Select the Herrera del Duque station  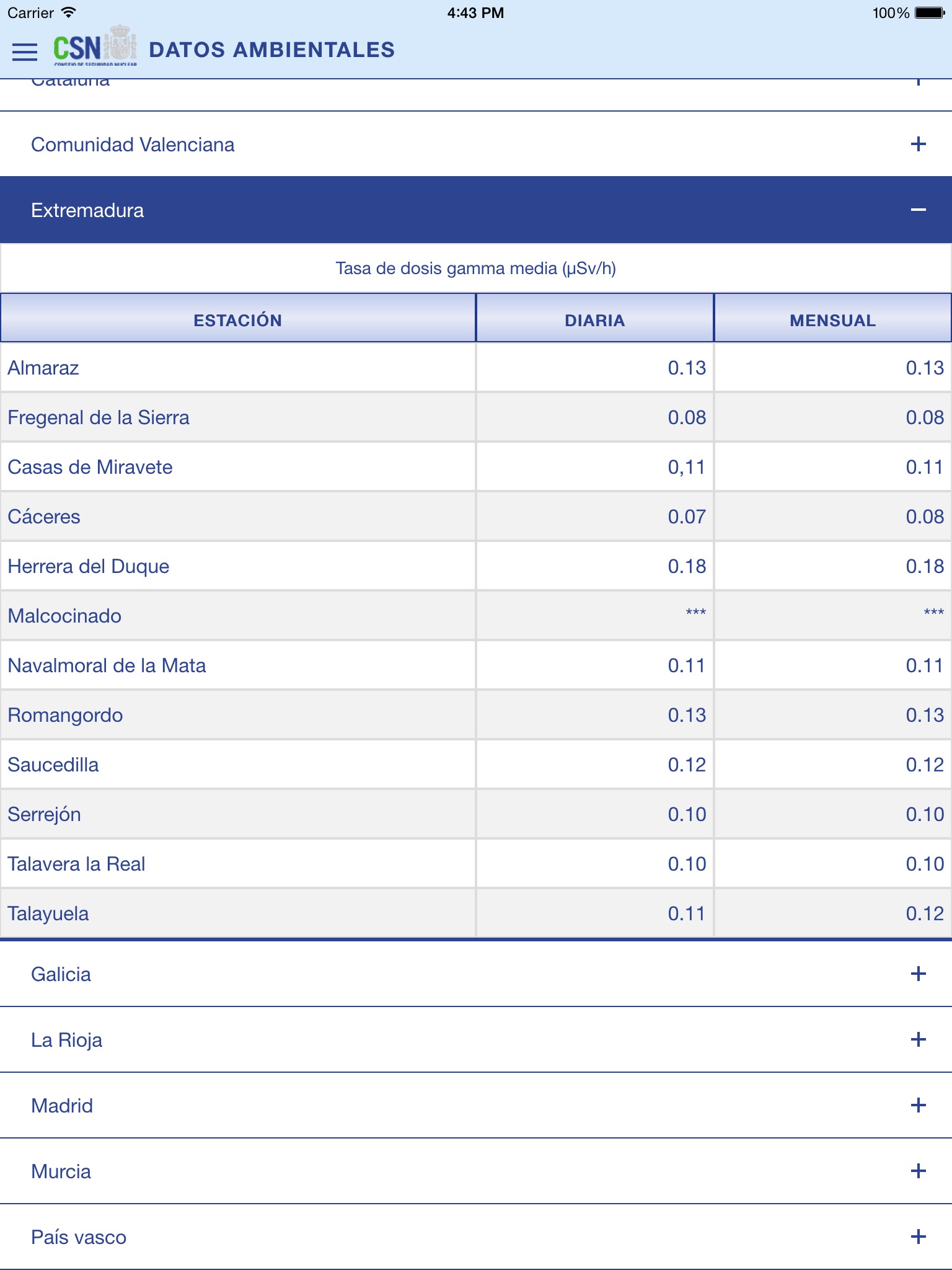point(89,566)
